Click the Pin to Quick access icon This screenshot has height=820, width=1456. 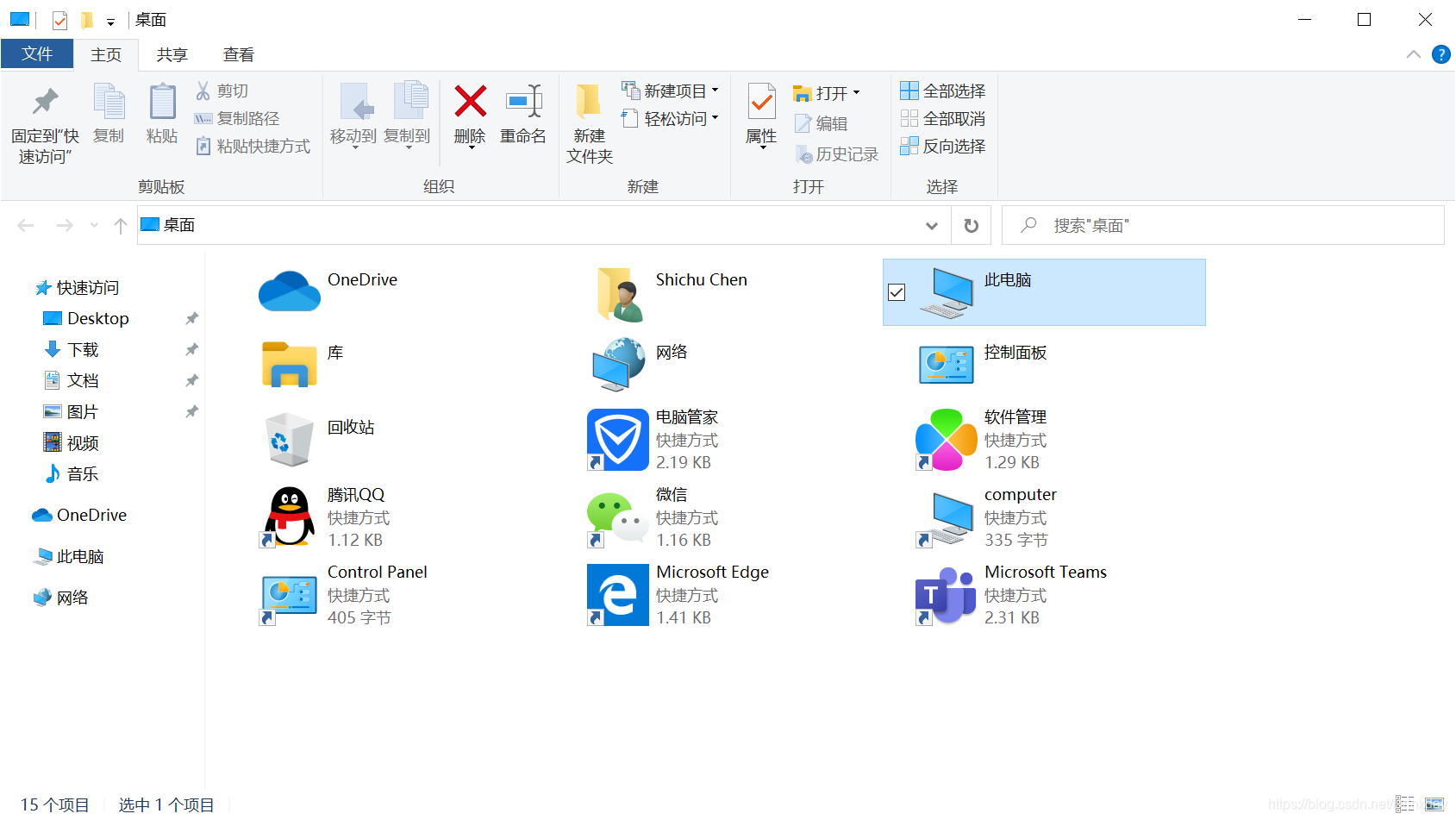(x=45, y=102)
